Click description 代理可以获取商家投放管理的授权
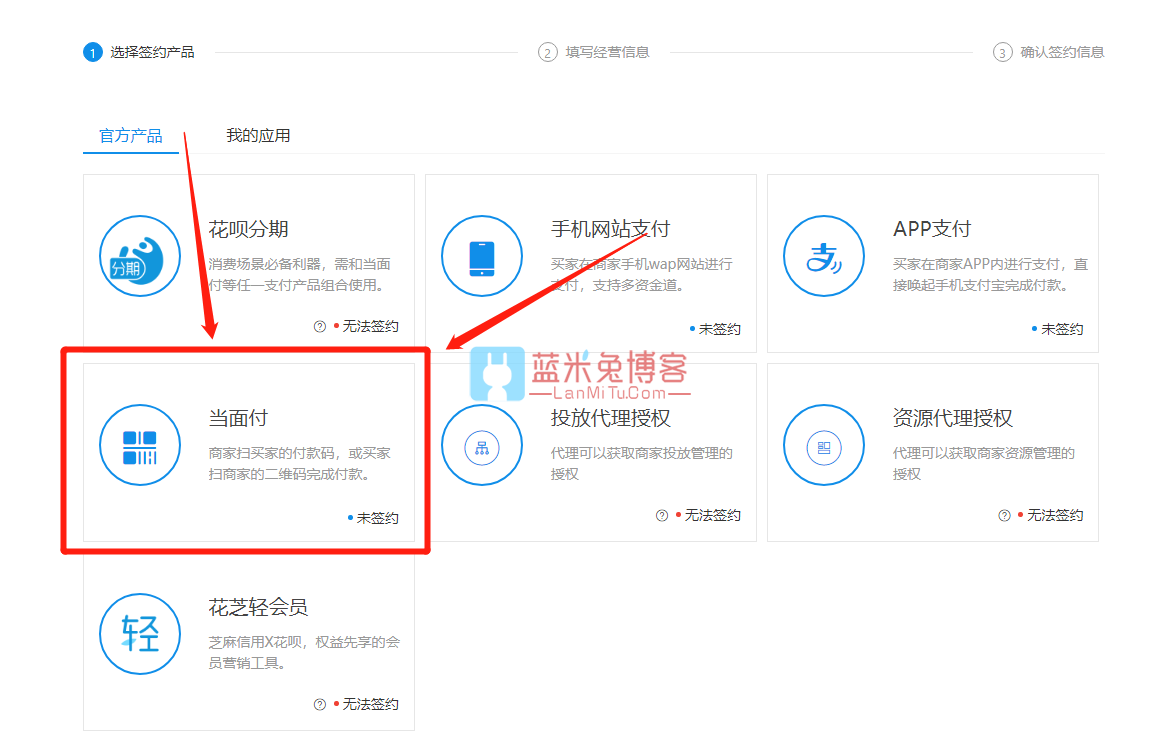Image resolution: width=1160 pixels, height=749 pixels. [641, 463]
